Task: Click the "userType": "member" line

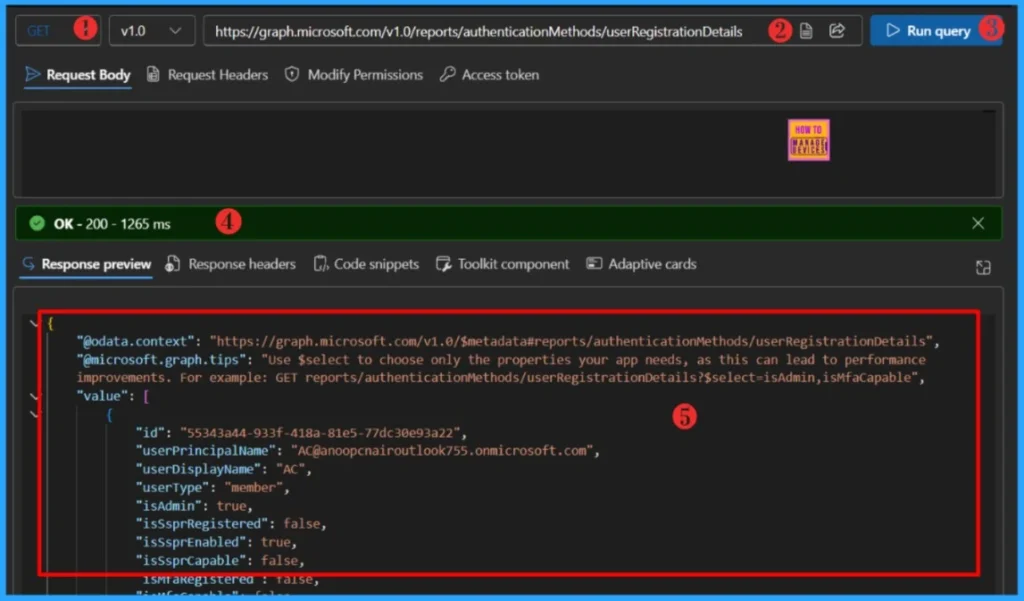Action: [x=212, y=487]
